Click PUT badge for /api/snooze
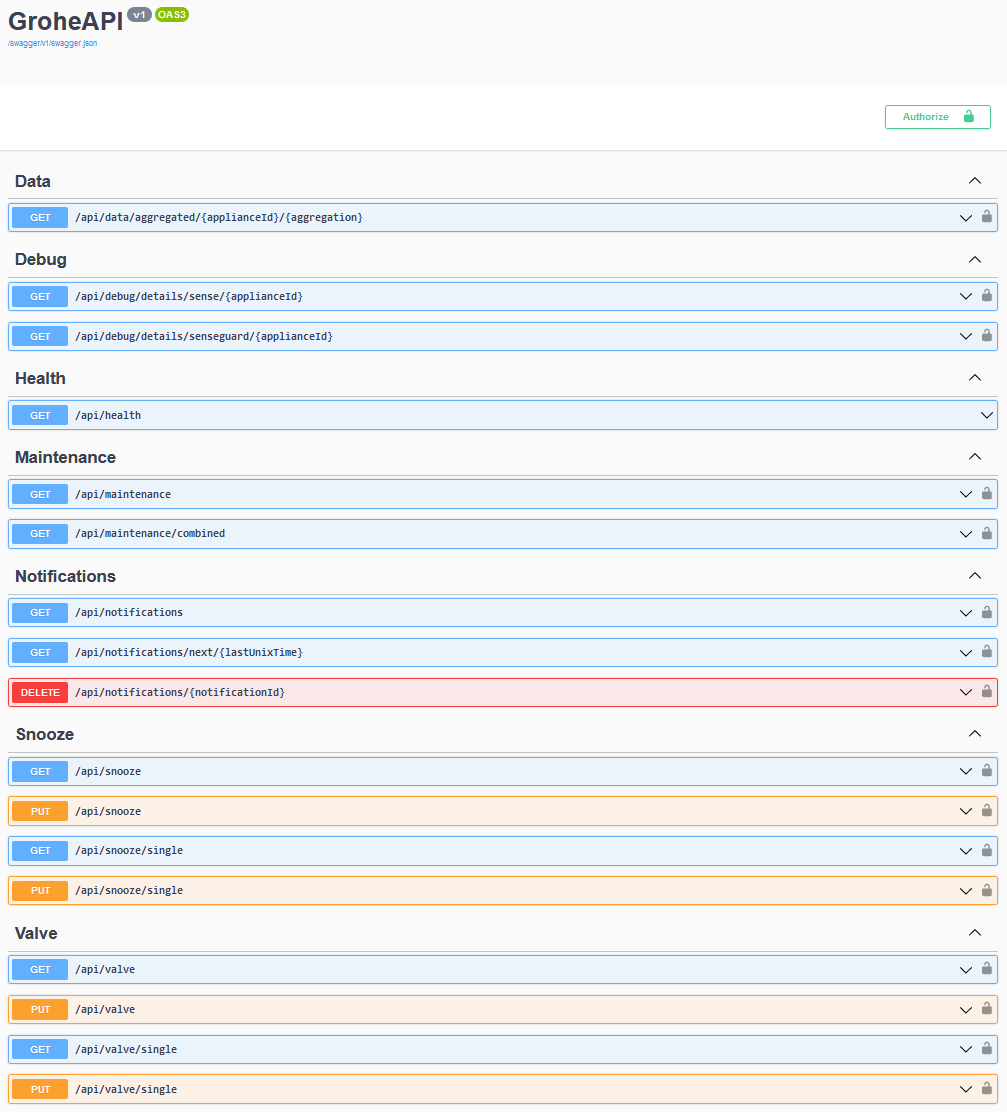The image size is (1007, 1112). tap(40, 811)
